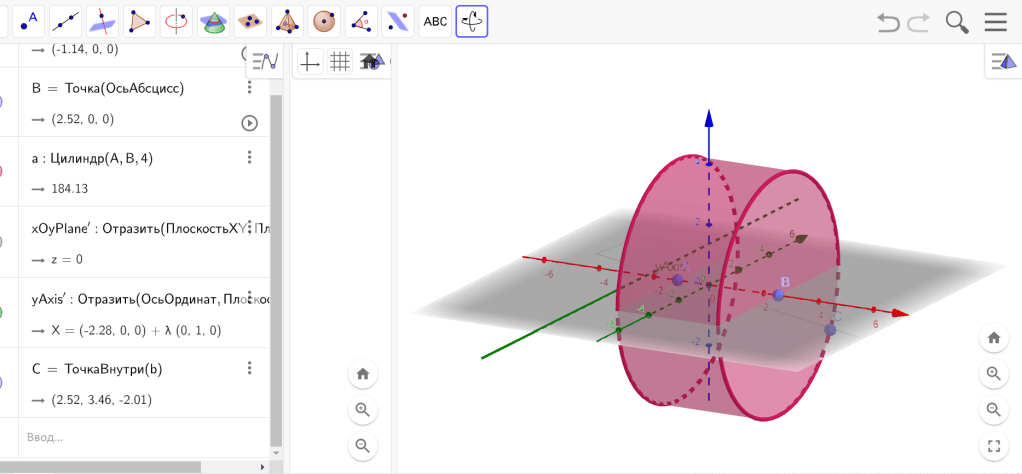This screenshot has width=1022, height=474.
Task: Select the Pyramid tool
Action: tap(287, 20)
